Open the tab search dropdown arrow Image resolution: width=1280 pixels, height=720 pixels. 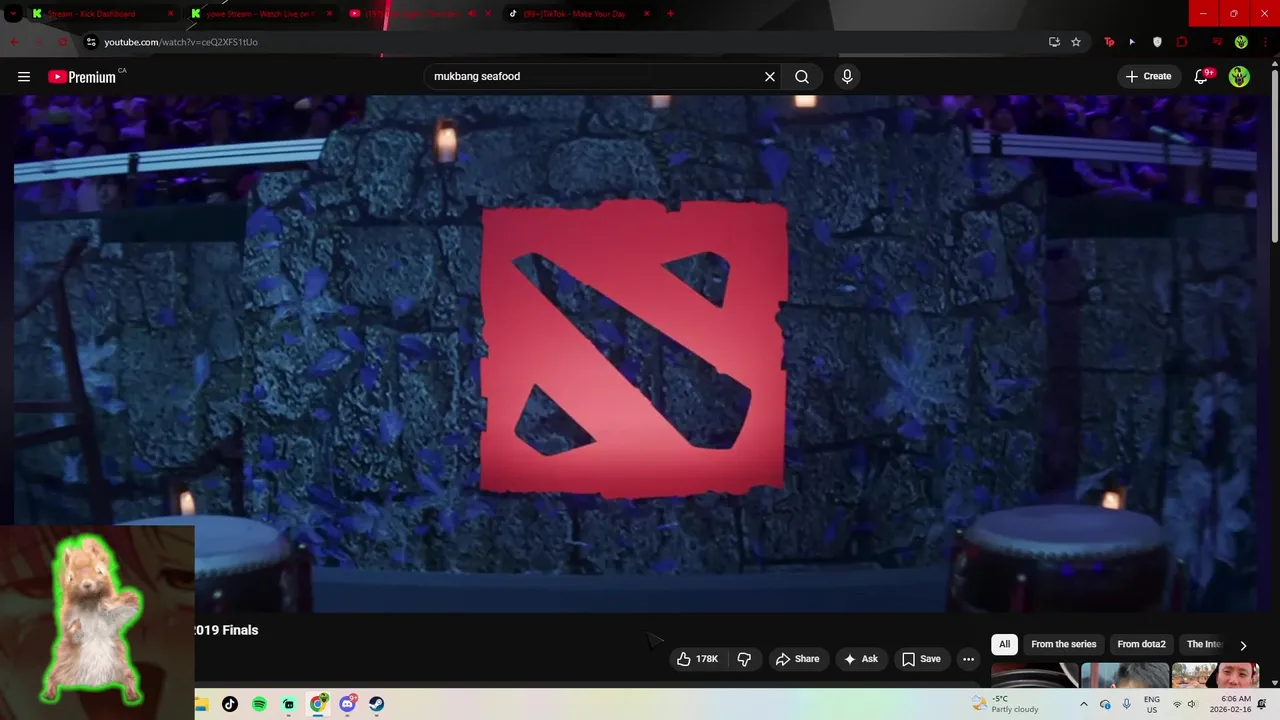tap(13, 14)
